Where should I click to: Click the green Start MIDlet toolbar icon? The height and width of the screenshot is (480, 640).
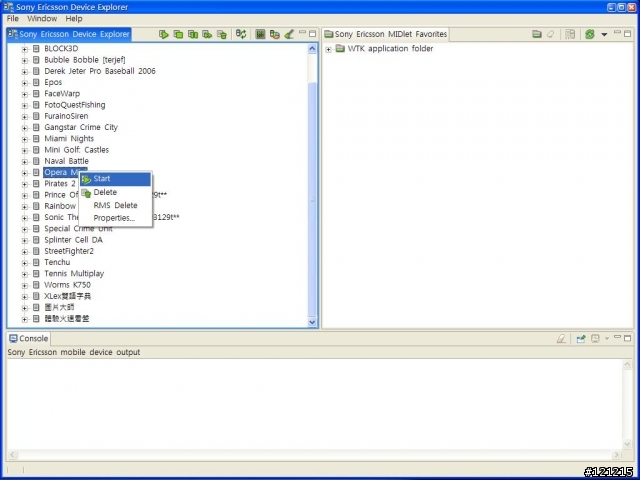point(164,34)
